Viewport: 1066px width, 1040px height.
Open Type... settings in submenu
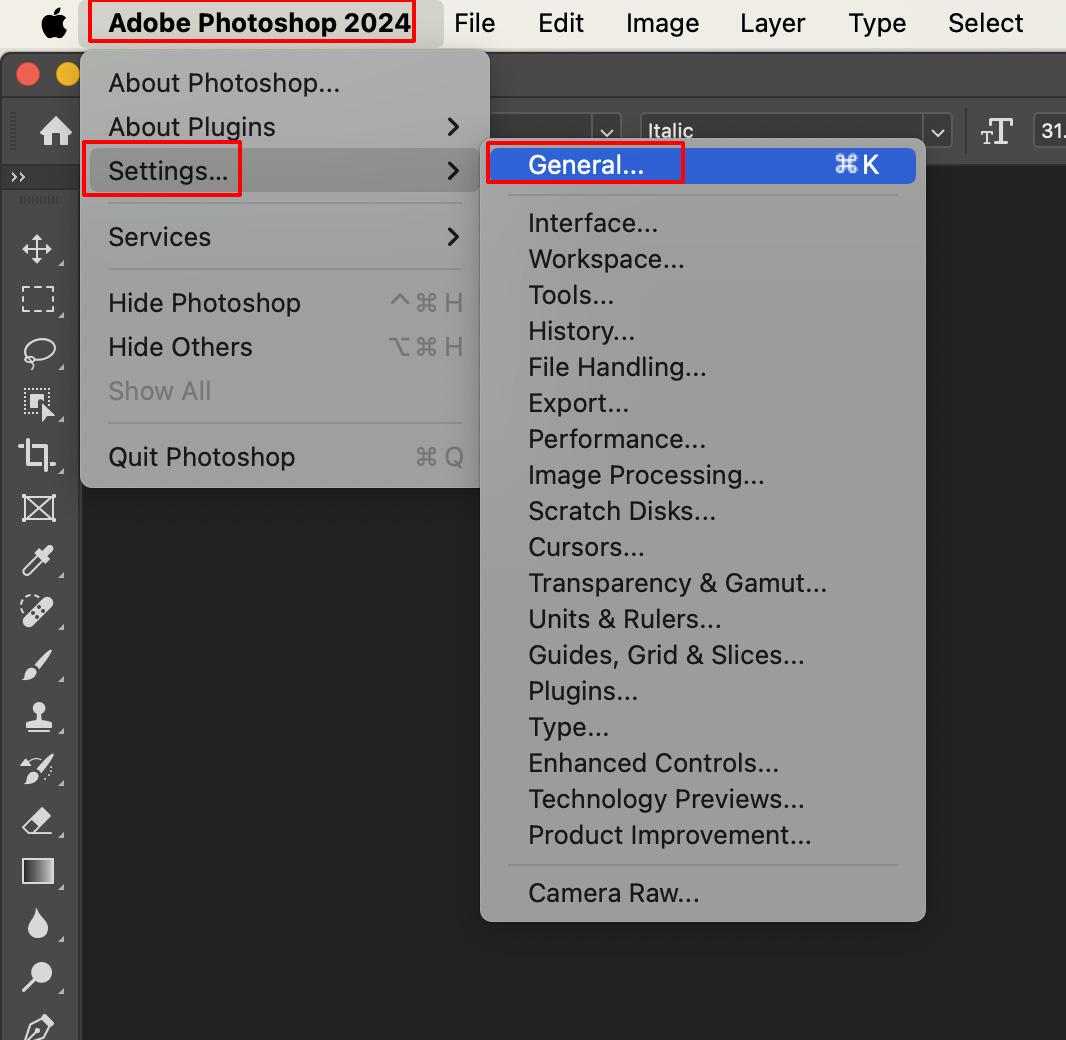(x=703, y=727)
